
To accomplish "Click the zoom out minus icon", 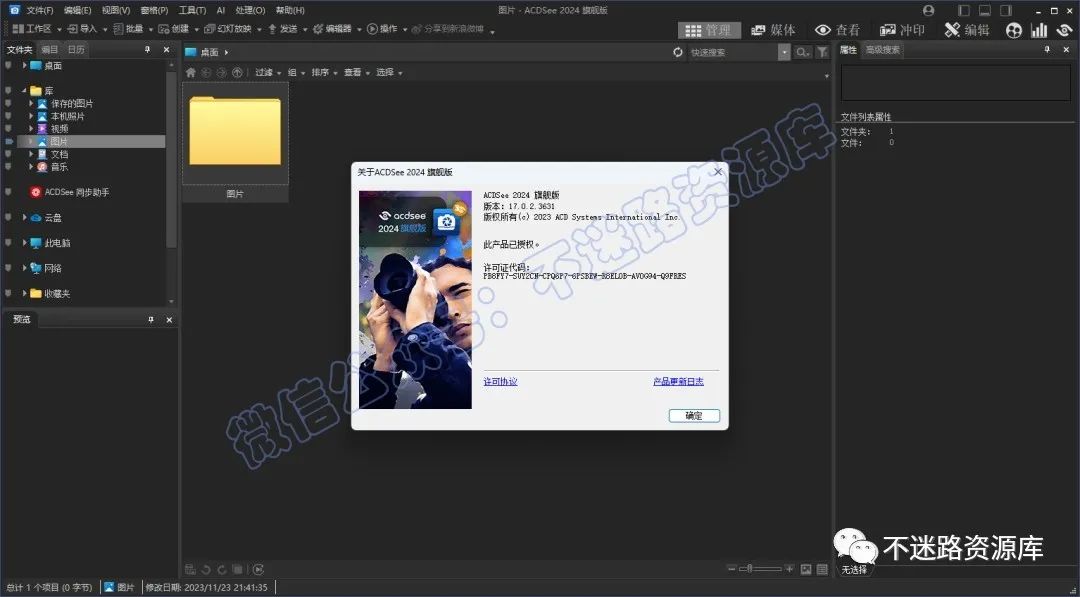I will 732,569.
